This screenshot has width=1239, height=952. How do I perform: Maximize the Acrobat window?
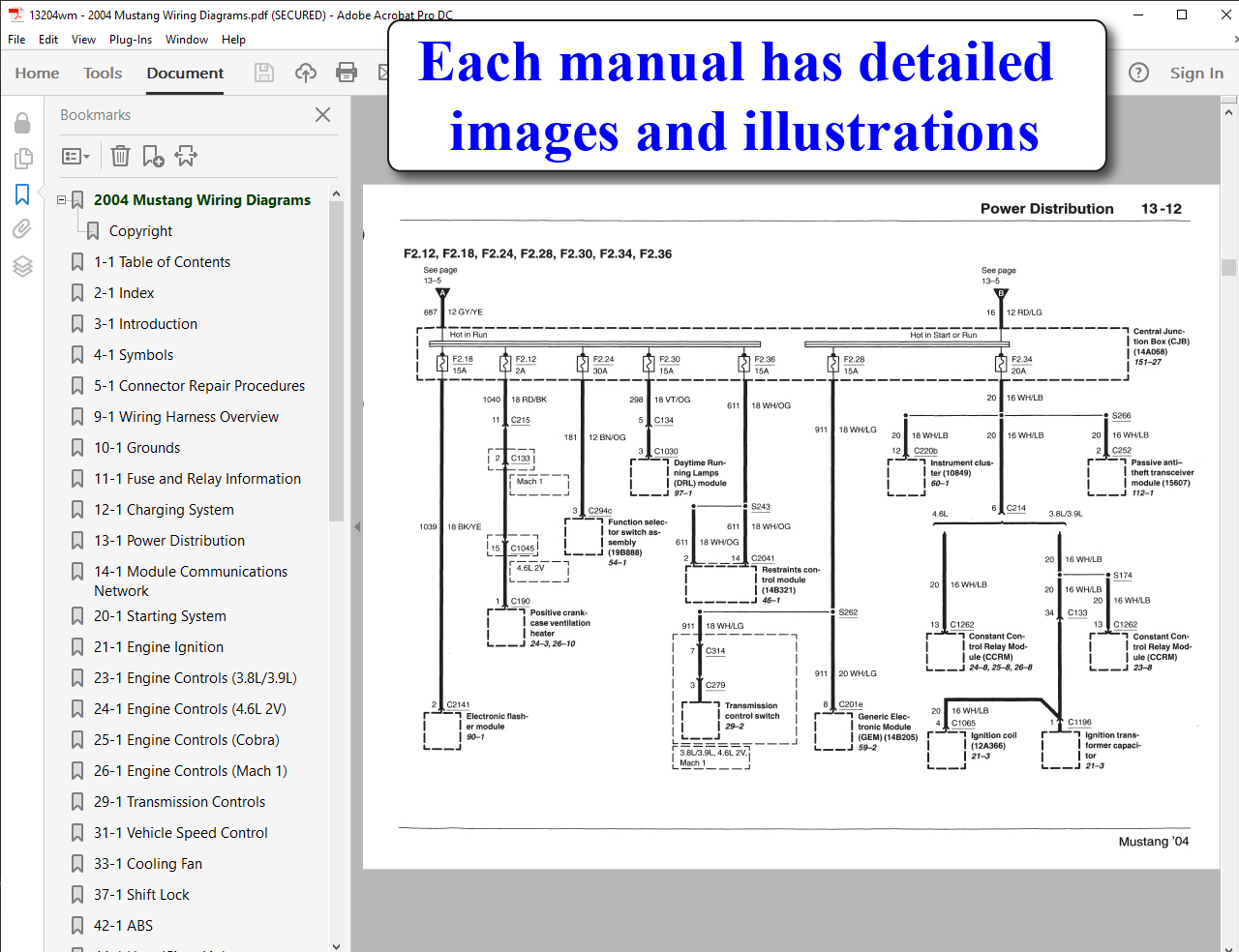(1182, 15)
